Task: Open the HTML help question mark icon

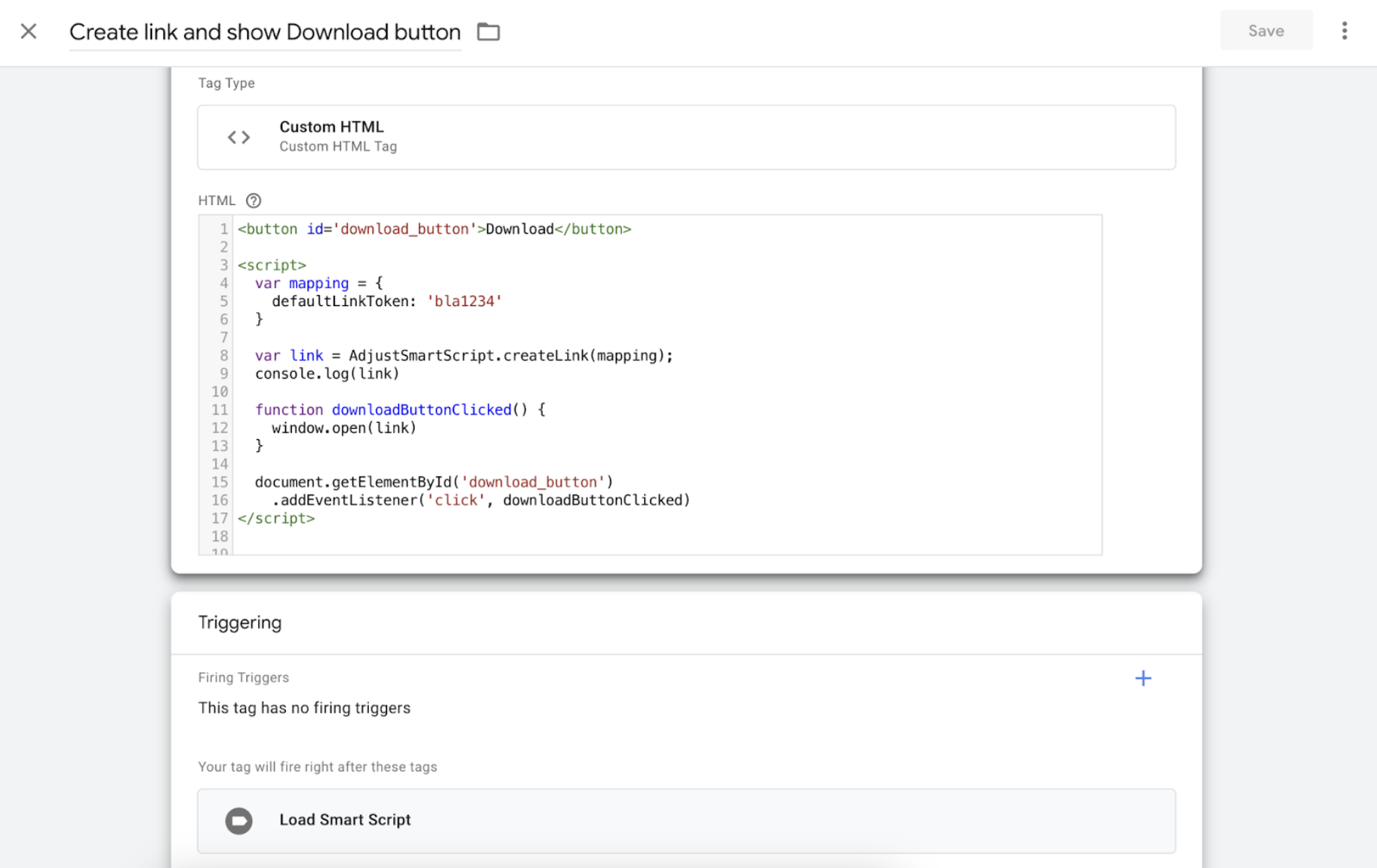Action: coord(254,201)
